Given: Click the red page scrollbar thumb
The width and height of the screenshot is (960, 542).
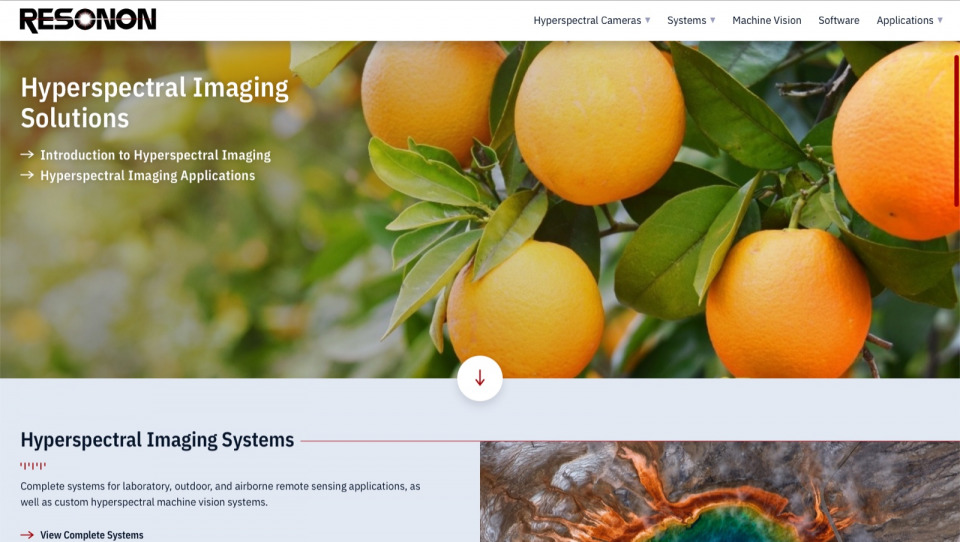Looking at the screenshot, I should coord(956,130).
